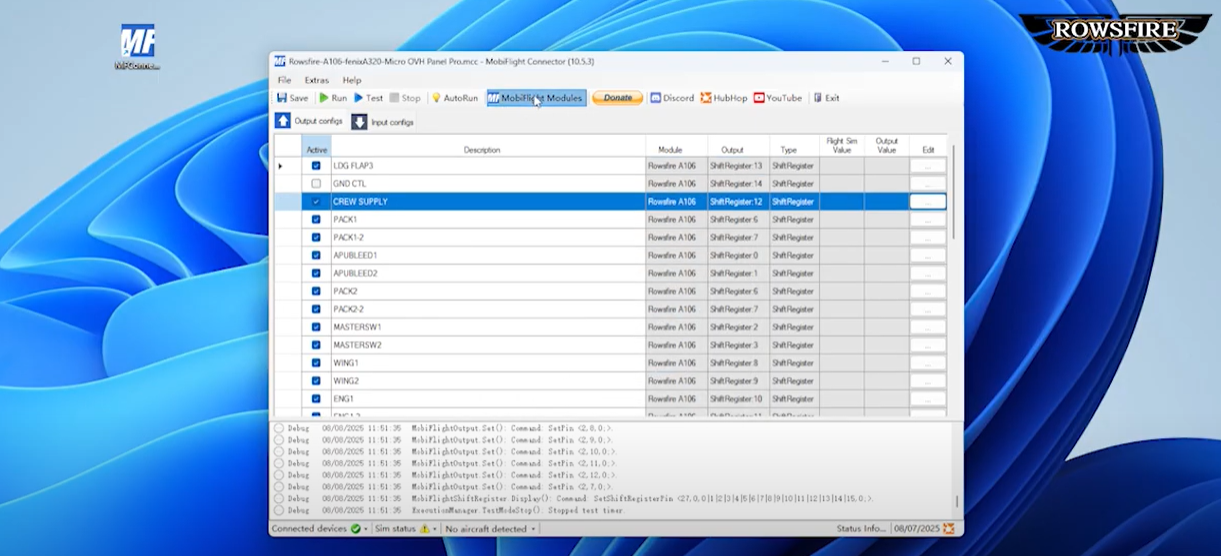Screen dimensions: 1221x556
Task: Click log panel vertical scrollbar
Action: [957, 501]
